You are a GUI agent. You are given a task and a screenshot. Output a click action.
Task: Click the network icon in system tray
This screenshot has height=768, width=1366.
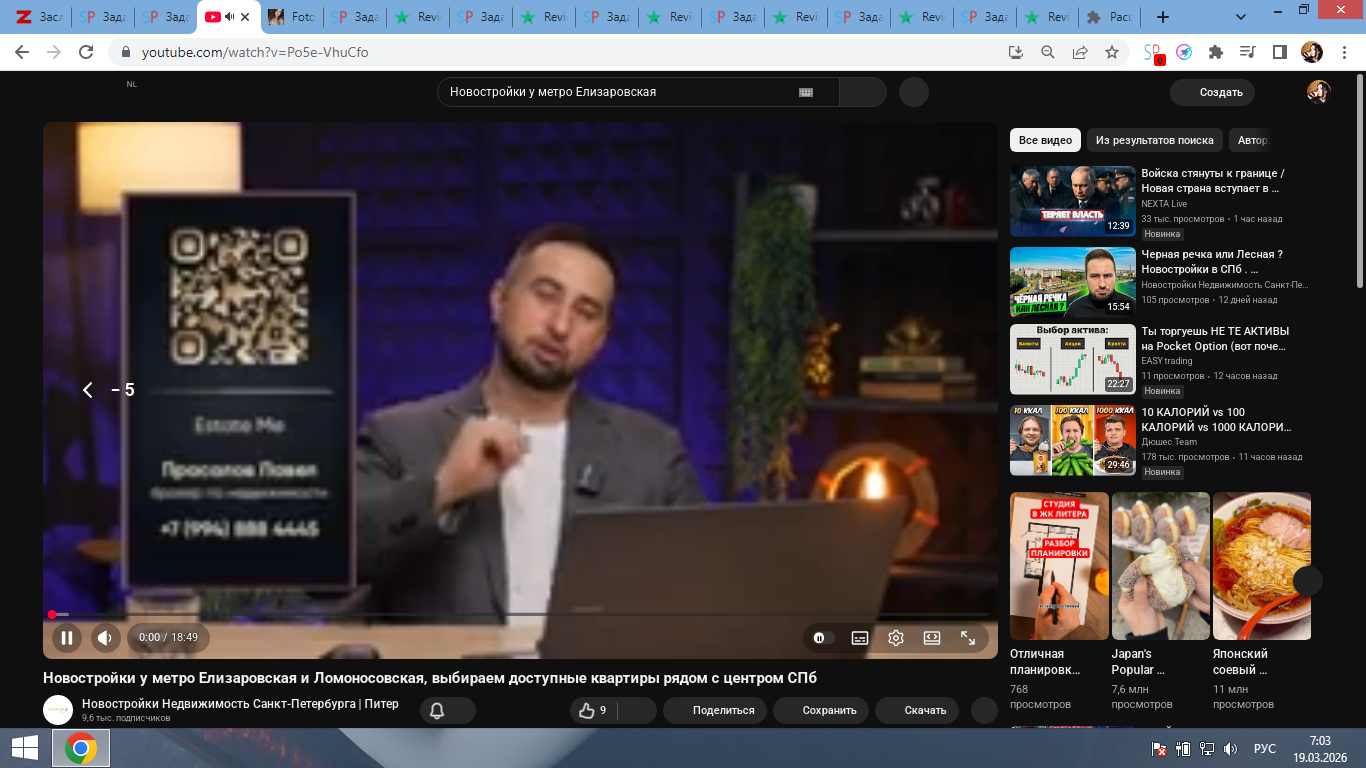[1207, 749]
